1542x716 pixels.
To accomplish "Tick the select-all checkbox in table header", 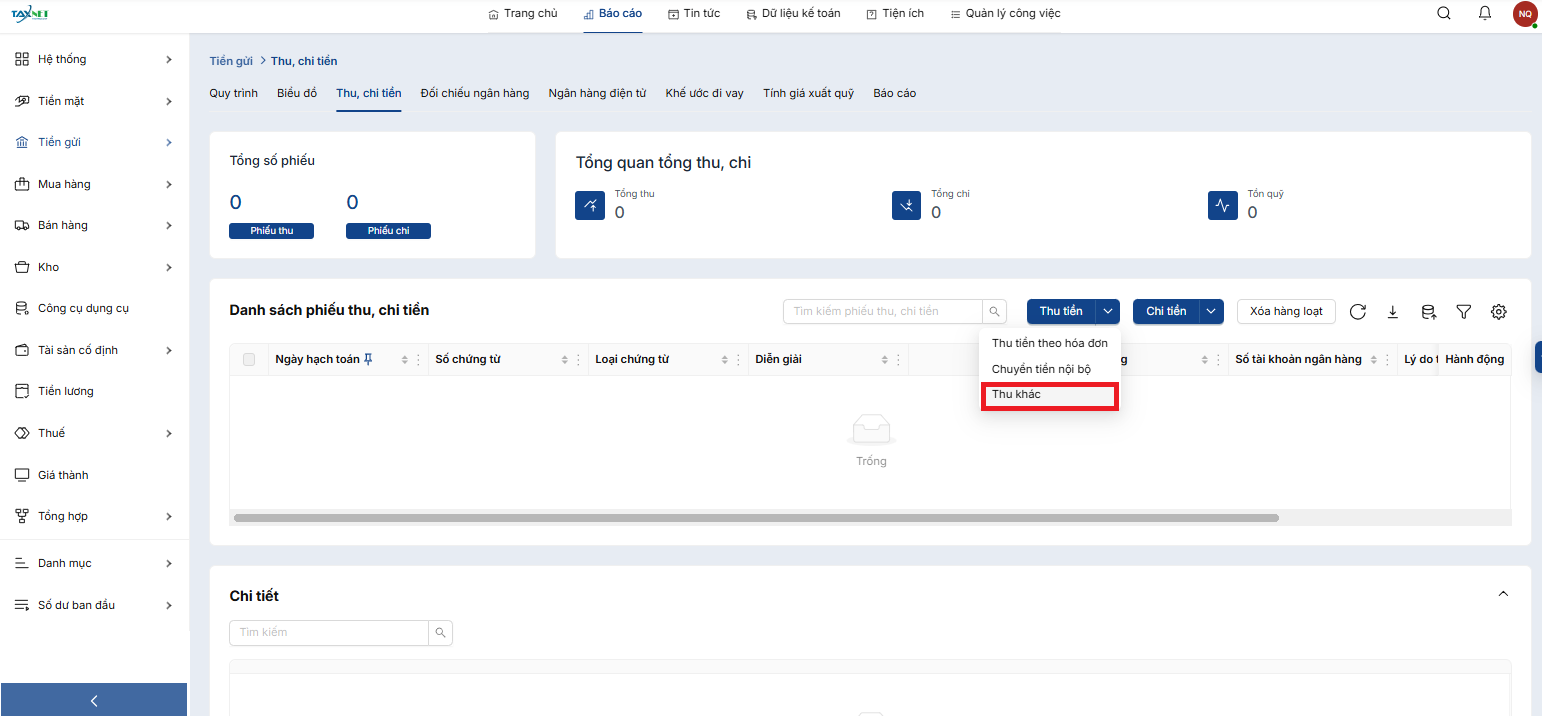I will coord(249,360).
